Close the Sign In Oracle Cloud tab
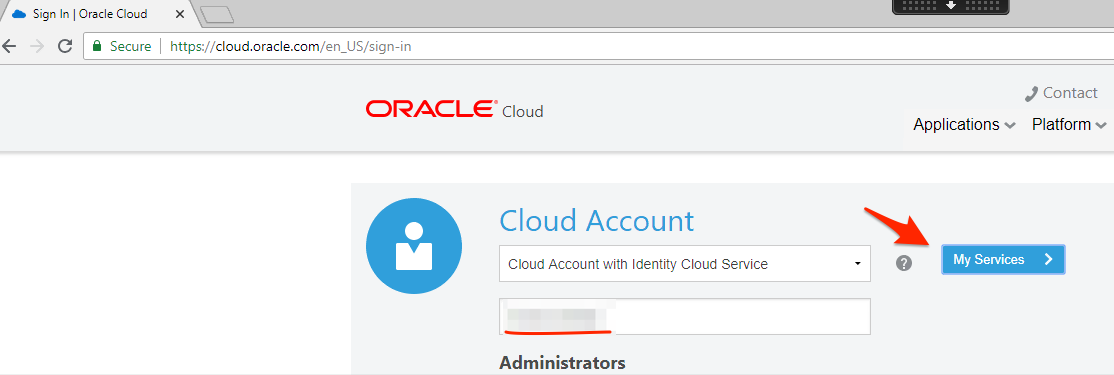This screenshot has height=375, width=1114. point(180,13)
